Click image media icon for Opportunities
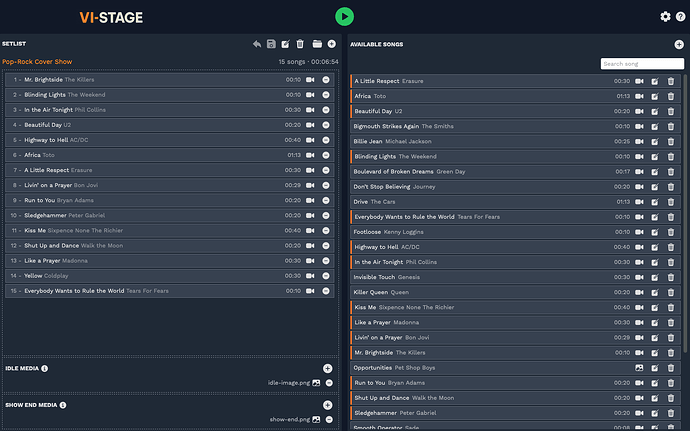Screen dimensions: 690x431 tap(639, 368)
